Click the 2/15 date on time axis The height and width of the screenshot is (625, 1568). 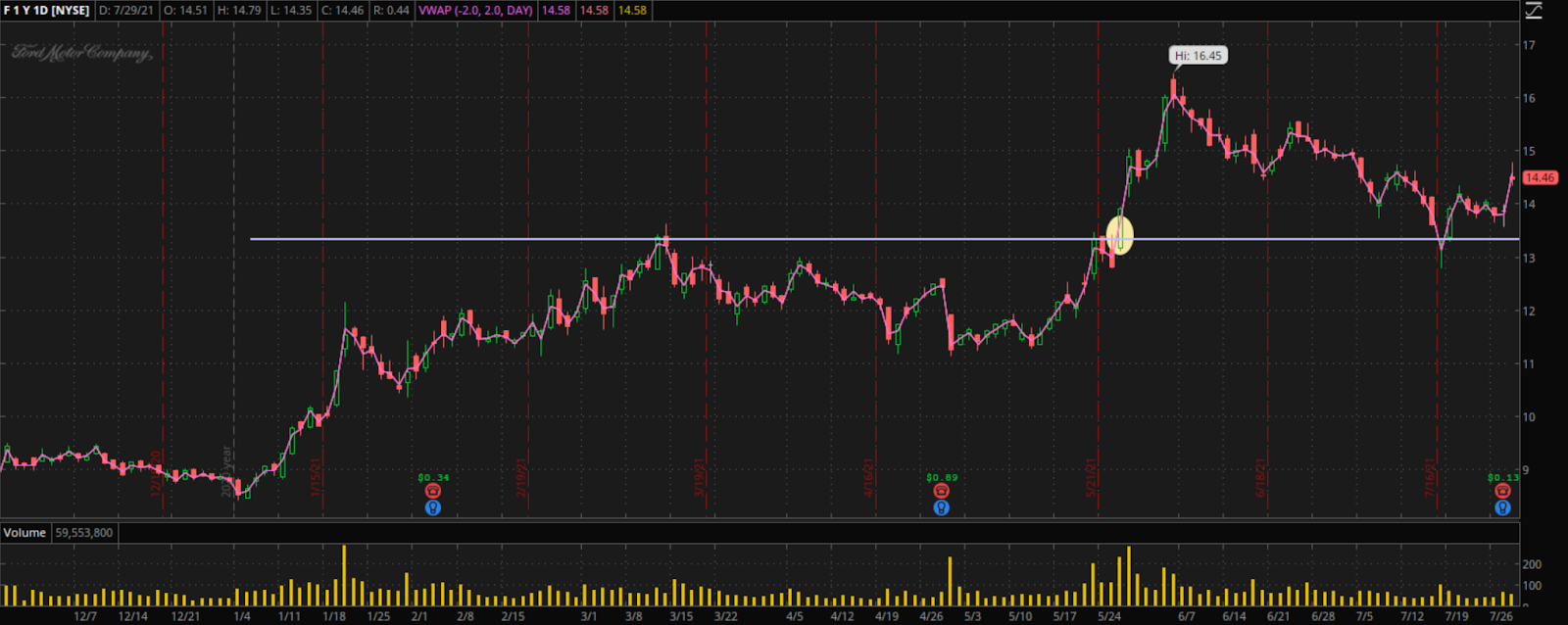point(513,616)
